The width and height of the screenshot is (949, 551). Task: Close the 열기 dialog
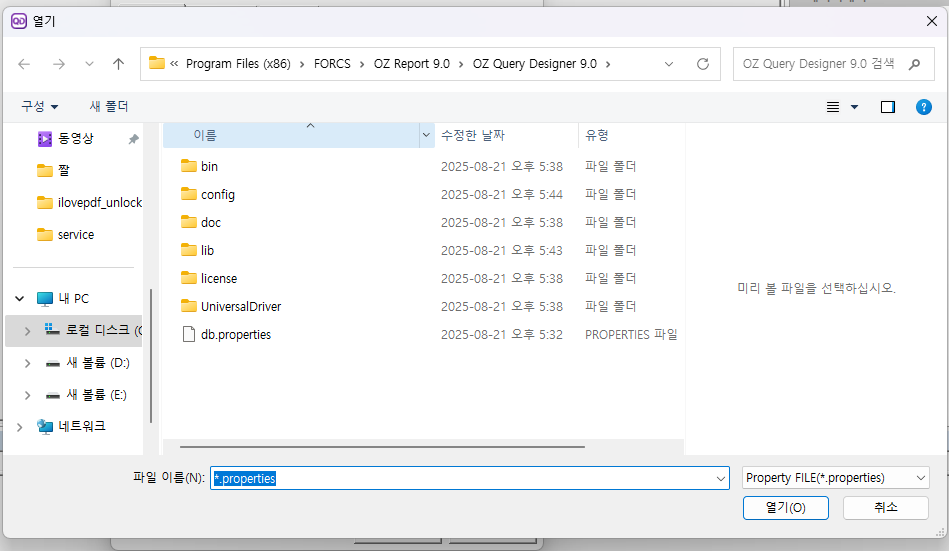click(931, 21)
